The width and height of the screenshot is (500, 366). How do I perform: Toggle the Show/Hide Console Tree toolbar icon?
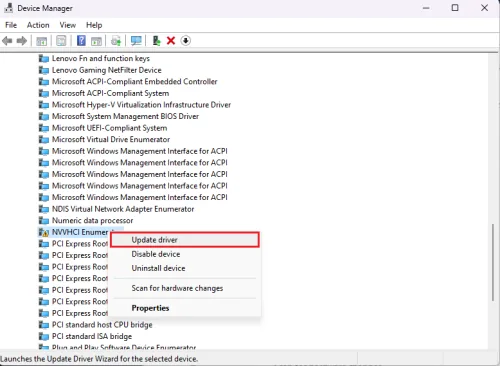41,41
